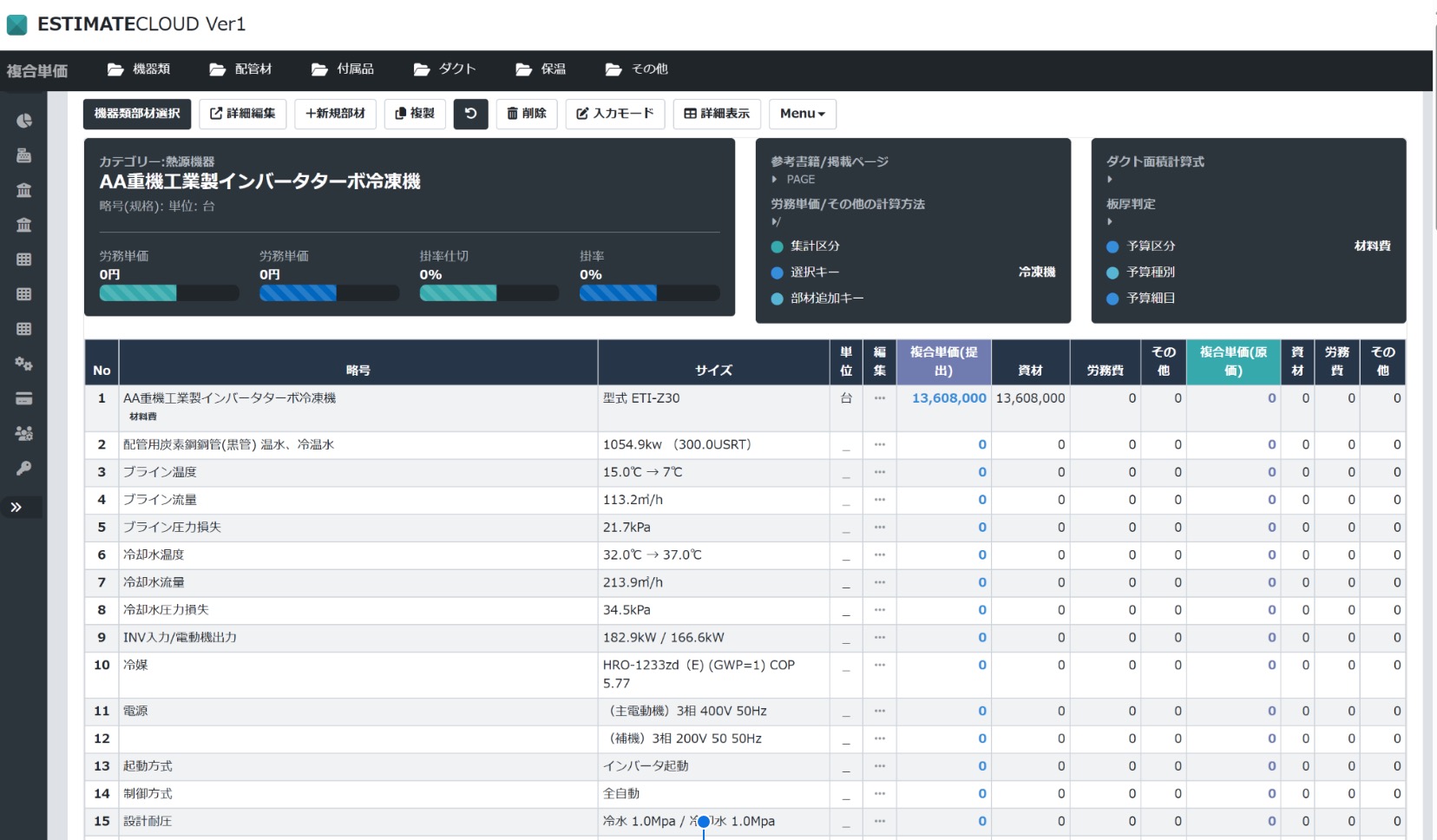Open edit dots for ブライン圧力損失 row
This screenshot has width=1437, height=840.
pyautogui.click(x=880, y=527)
